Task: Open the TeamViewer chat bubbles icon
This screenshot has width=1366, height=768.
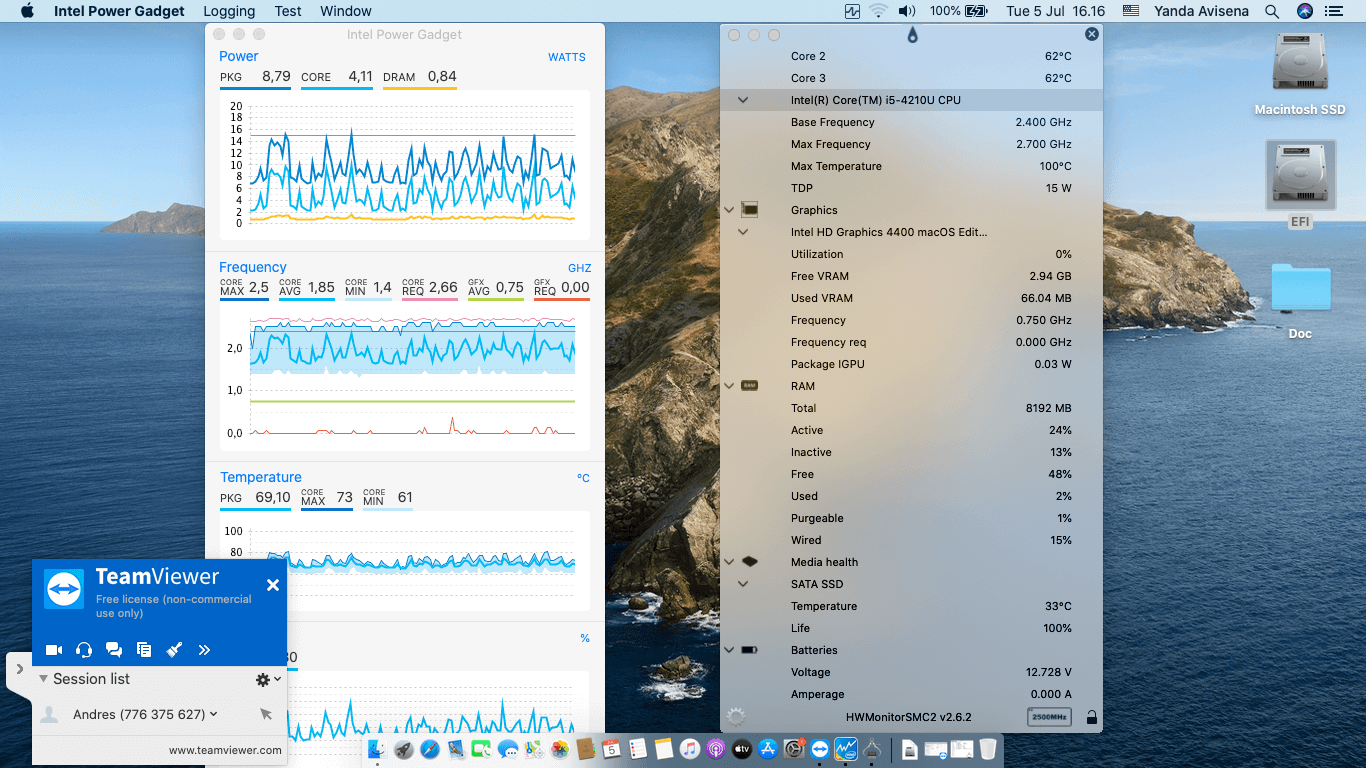Action: [x=114, y=650]
